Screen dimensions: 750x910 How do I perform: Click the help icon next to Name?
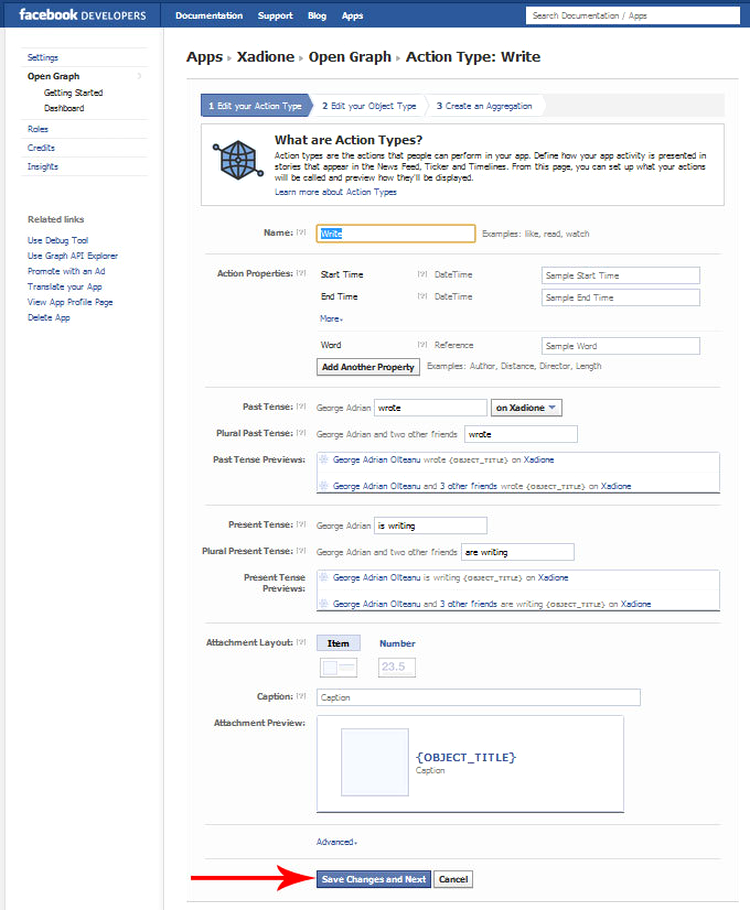[301, 233]
